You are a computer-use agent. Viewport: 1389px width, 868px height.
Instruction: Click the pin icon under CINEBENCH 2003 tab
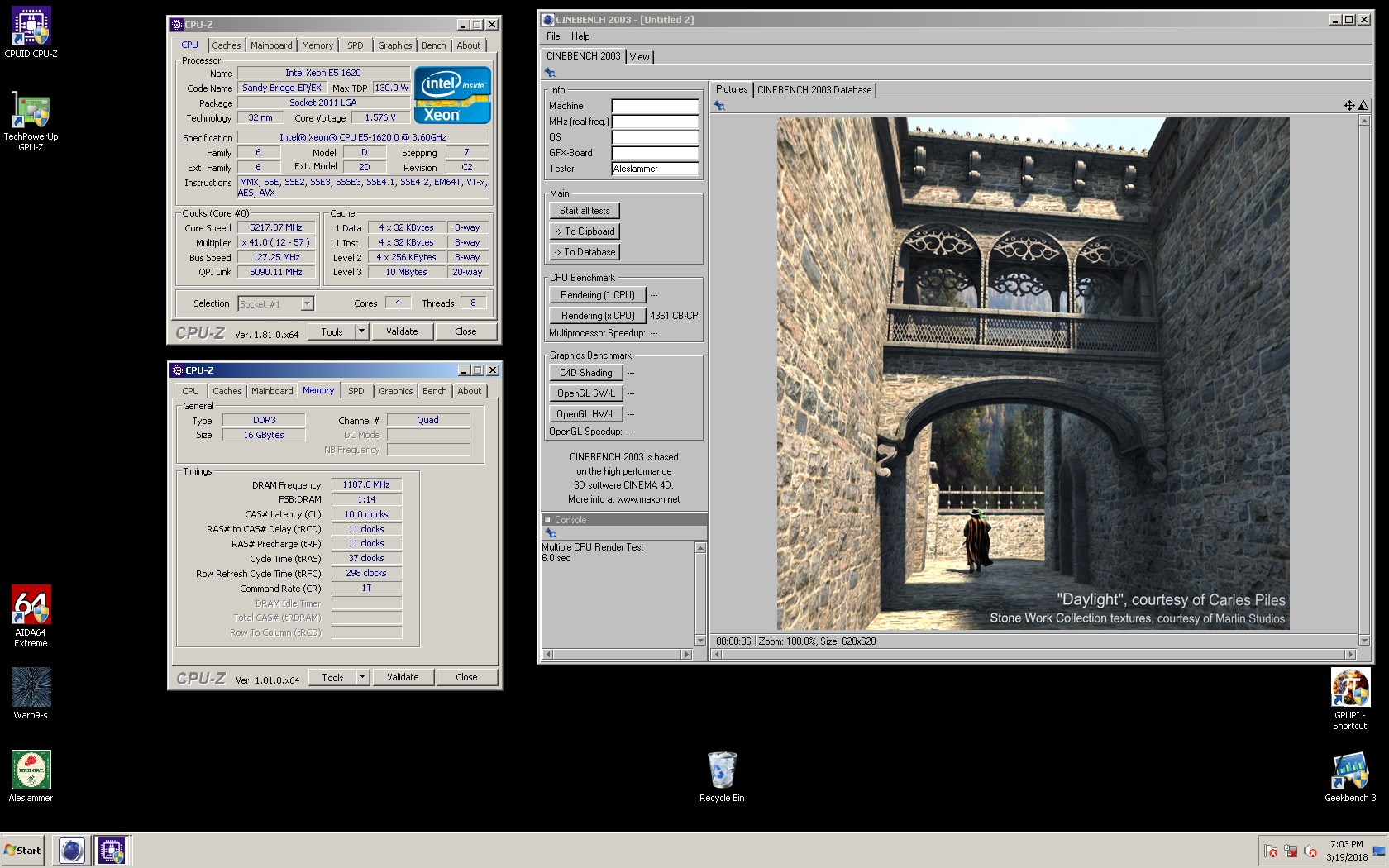(550, 73)
